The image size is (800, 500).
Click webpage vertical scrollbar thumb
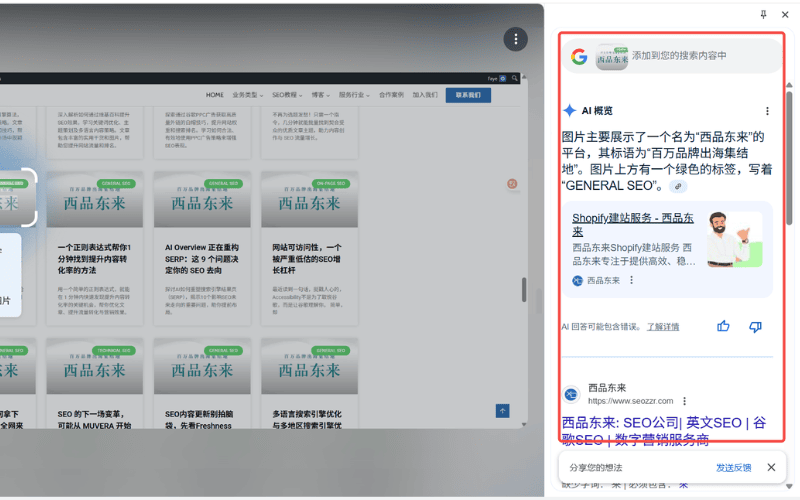tap(524, 289)
